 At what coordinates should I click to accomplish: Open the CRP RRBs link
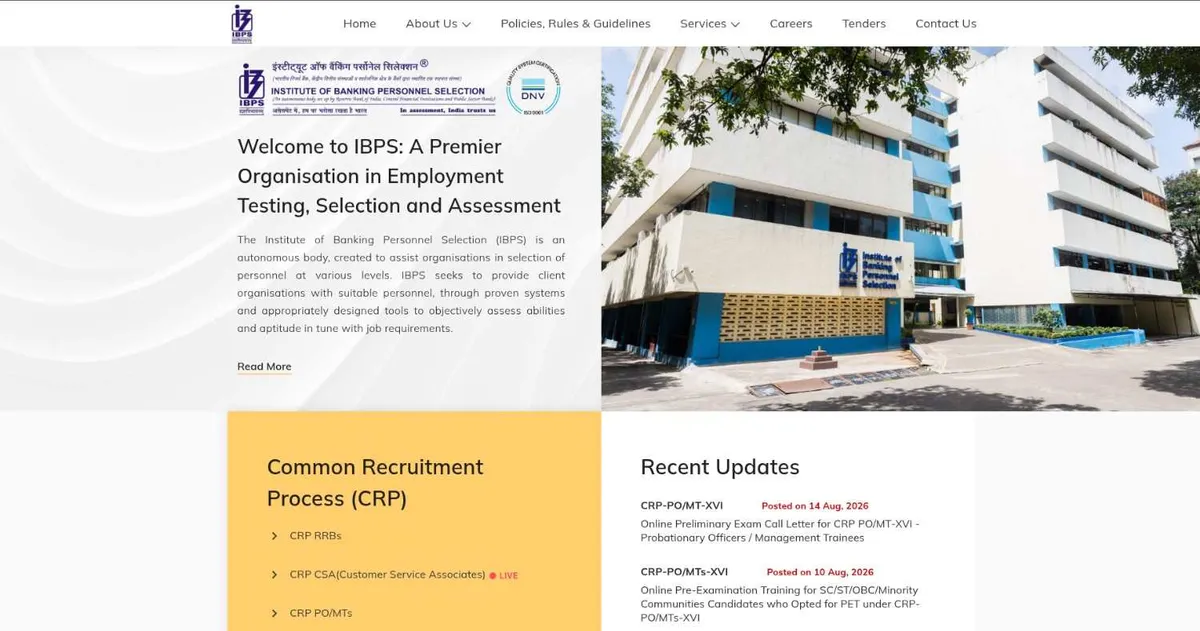point(315,536)
